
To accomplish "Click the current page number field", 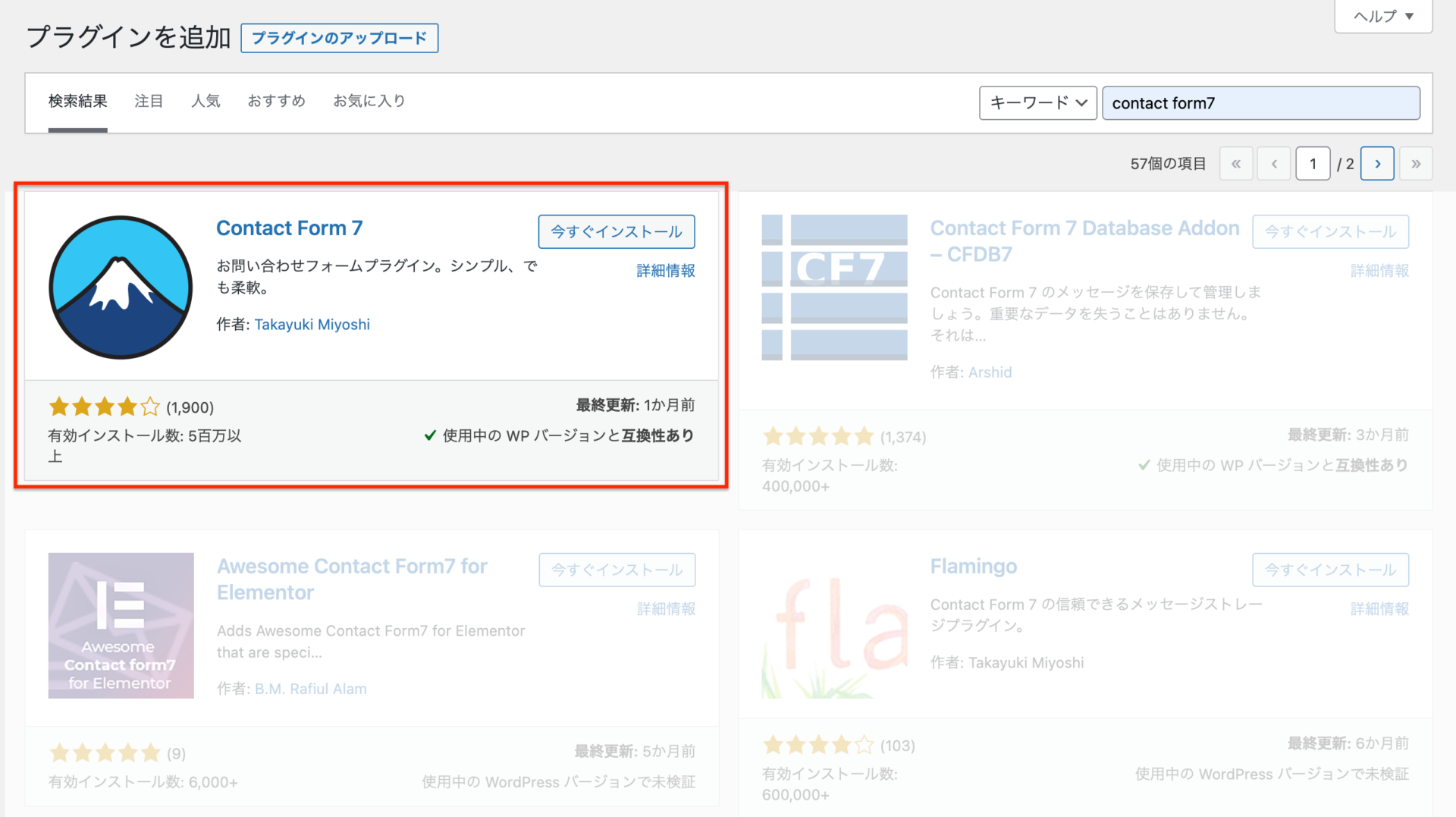I will (x=1313, y=163).
